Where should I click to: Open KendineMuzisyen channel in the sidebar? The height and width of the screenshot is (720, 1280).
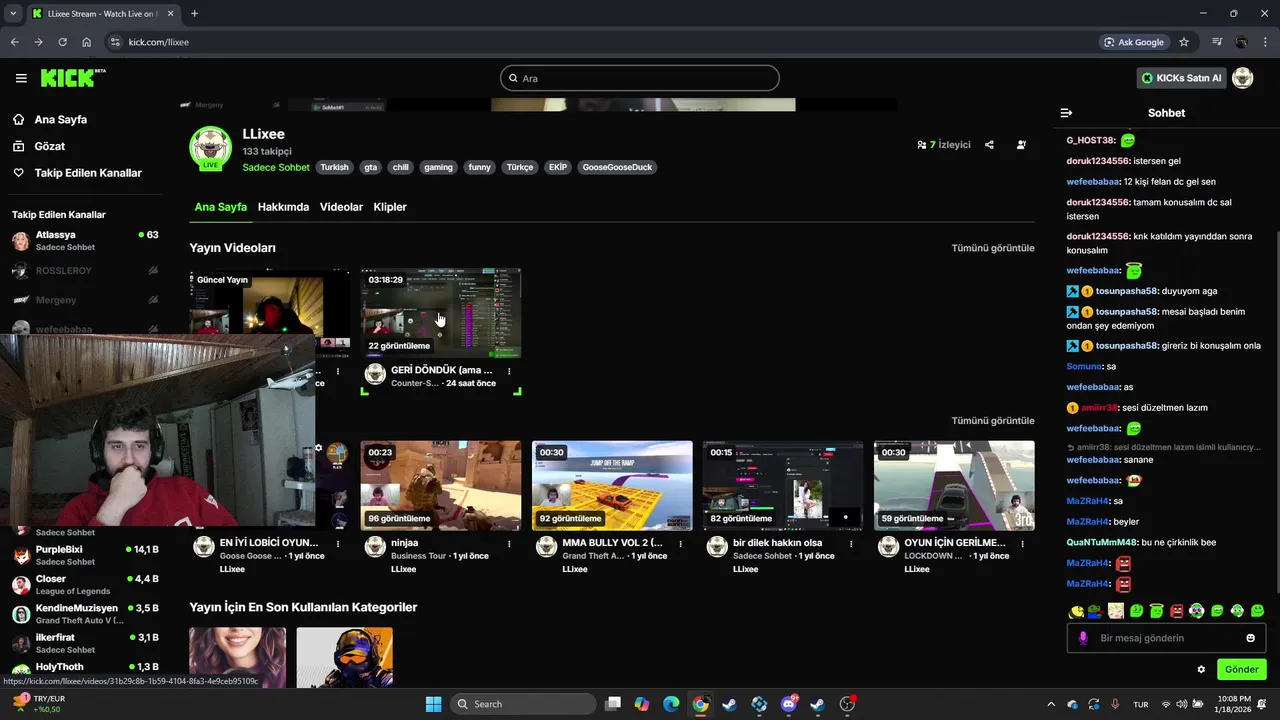(x=85, y=614)
